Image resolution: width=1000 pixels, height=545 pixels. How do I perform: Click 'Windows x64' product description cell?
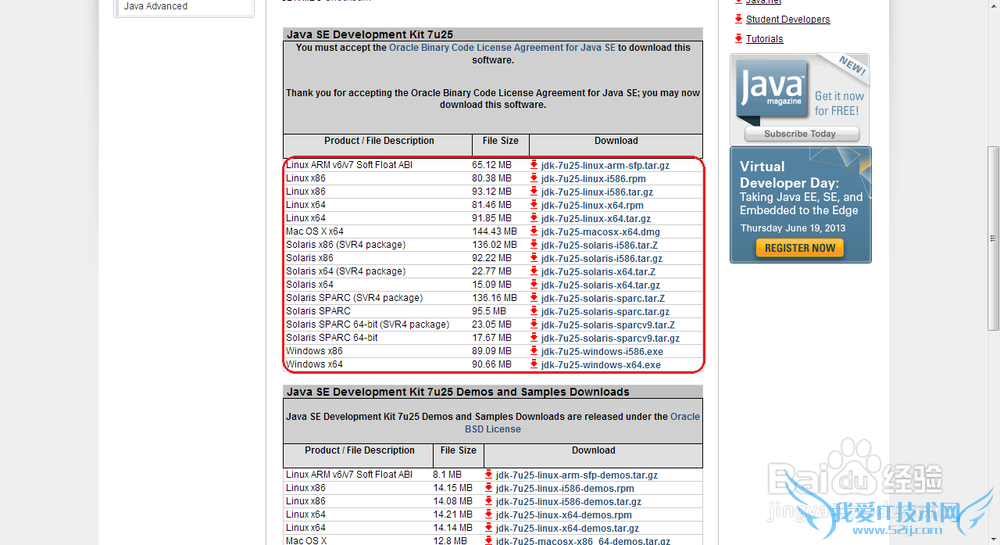pyautogui.click(x=314, y=365)
